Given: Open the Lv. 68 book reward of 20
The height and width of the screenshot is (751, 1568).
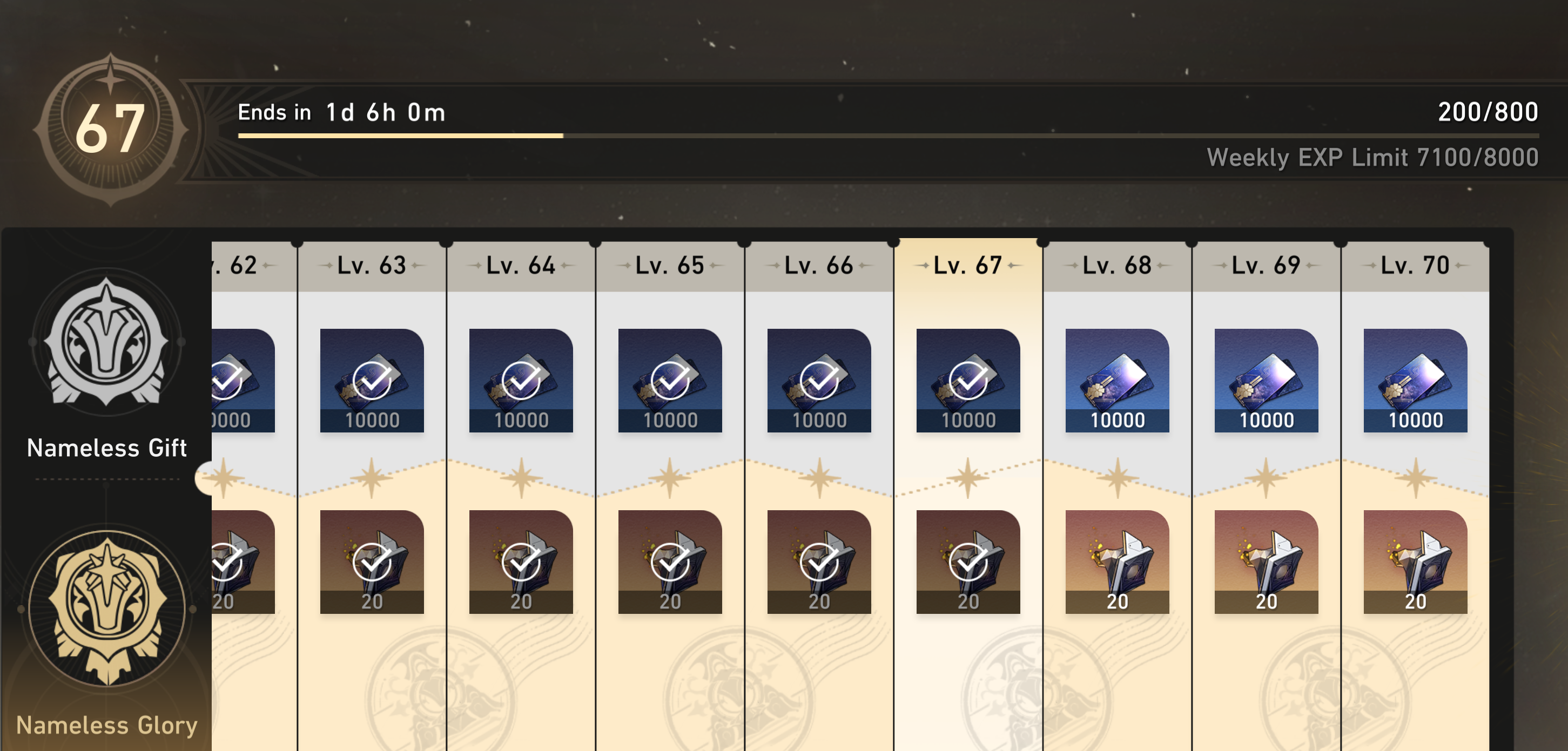Looking at the screenshot, I should [x=1117, y=561].
